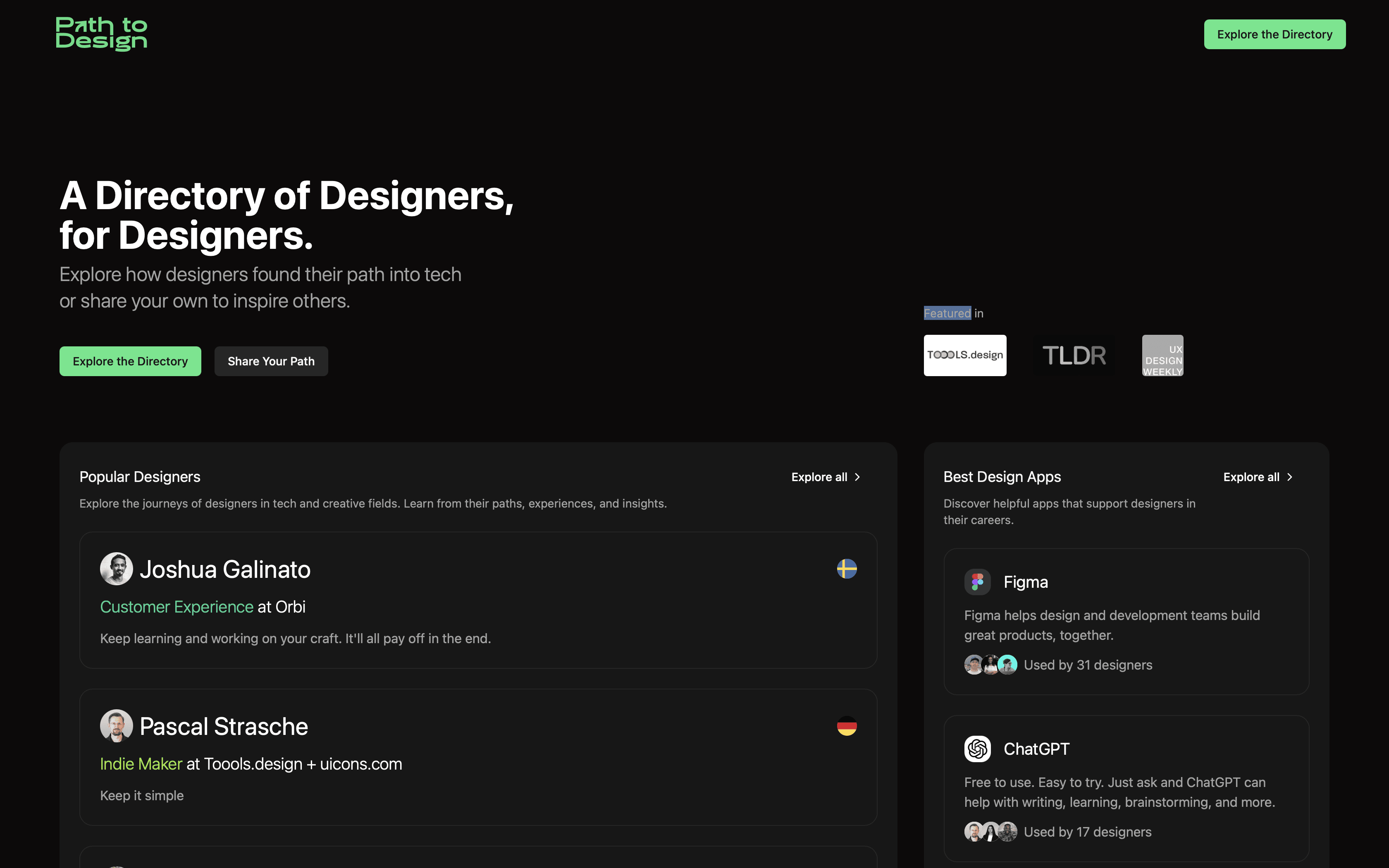Click the Popular Designers heading

tap(140, 477)
